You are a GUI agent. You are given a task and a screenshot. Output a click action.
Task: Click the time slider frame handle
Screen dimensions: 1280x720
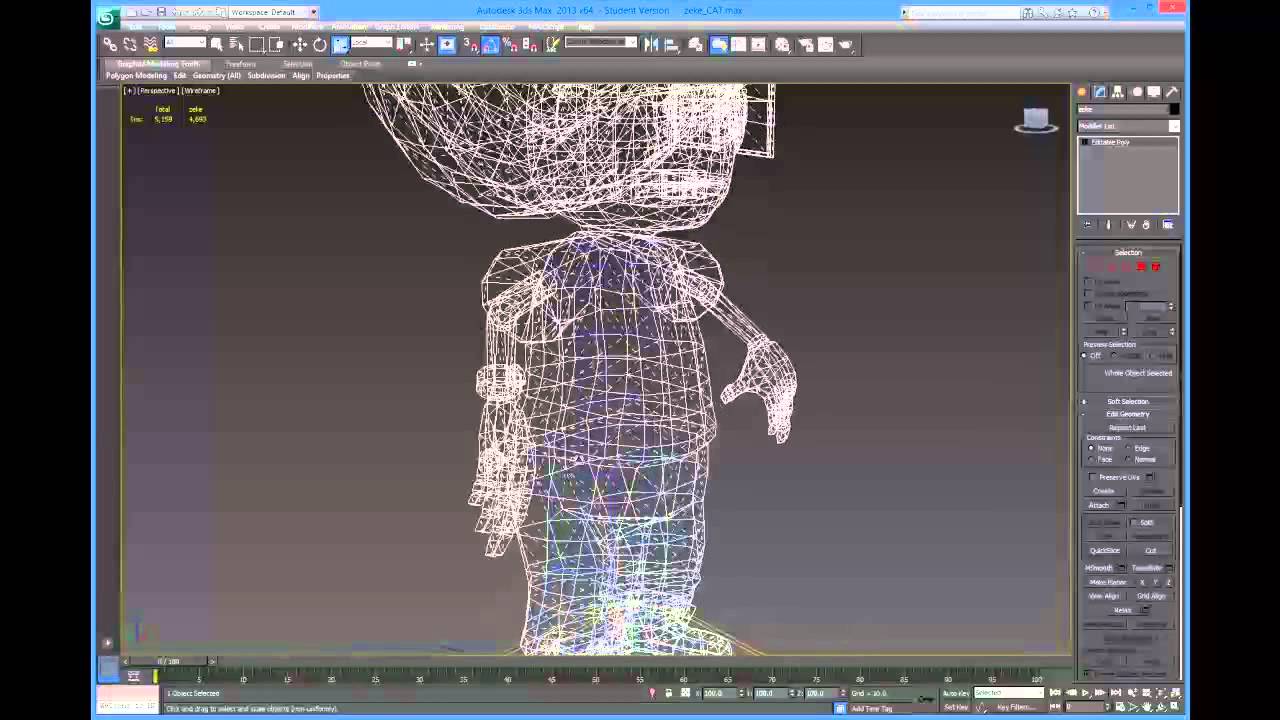coord(169,661)
